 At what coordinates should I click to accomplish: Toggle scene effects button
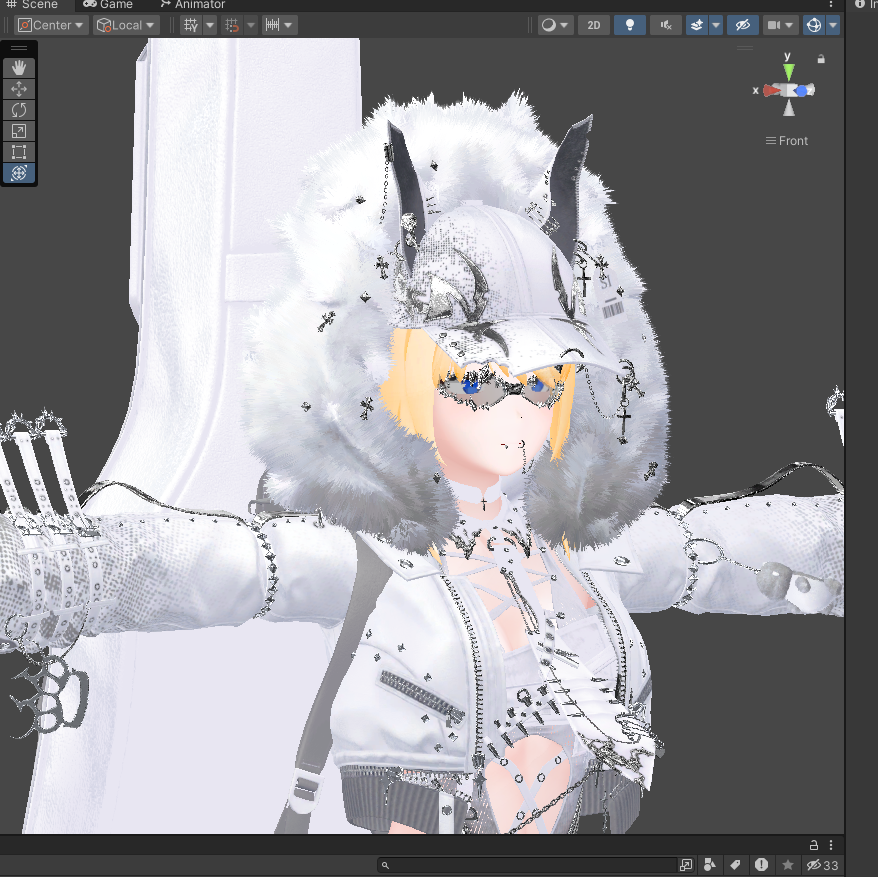697,25
